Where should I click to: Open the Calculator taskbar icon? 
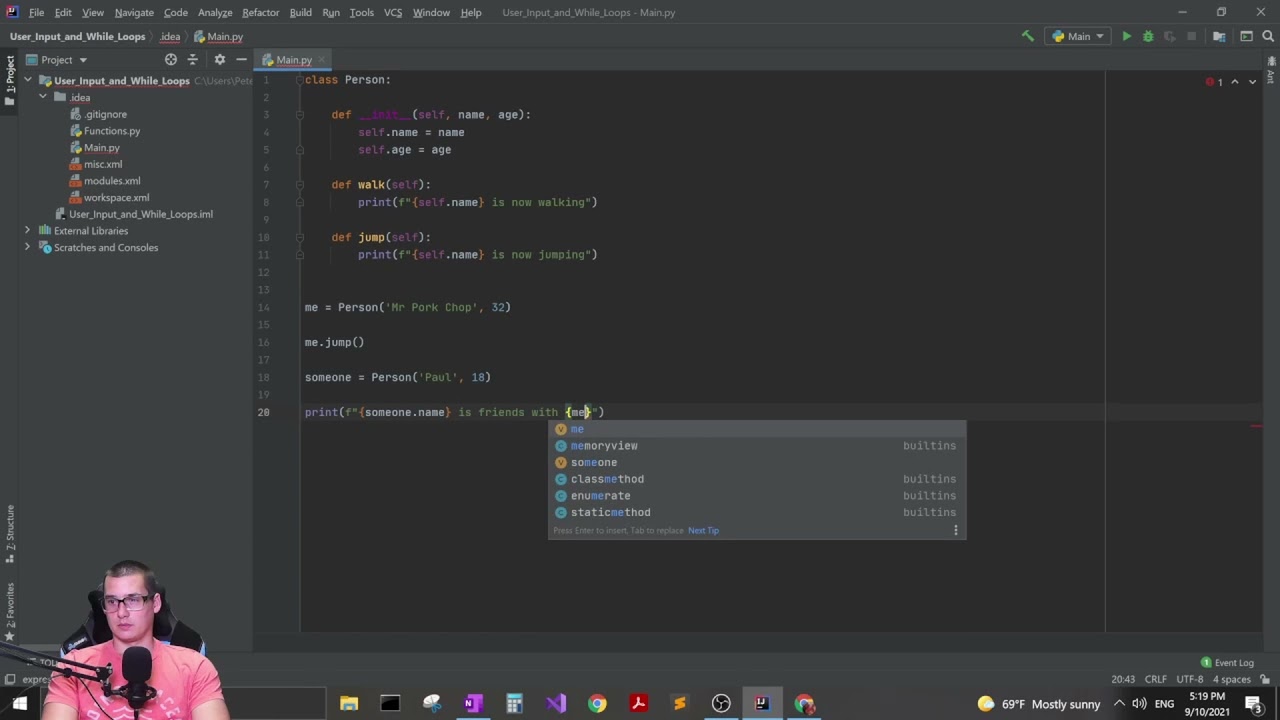[x=514, y=704]
